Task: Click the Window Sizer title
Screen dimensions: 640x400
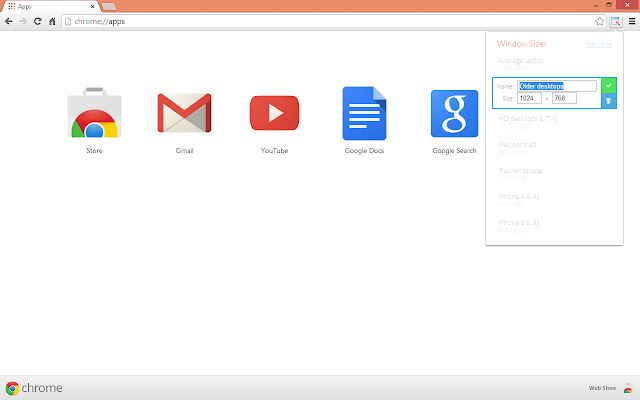Action: tap(522, 44)
